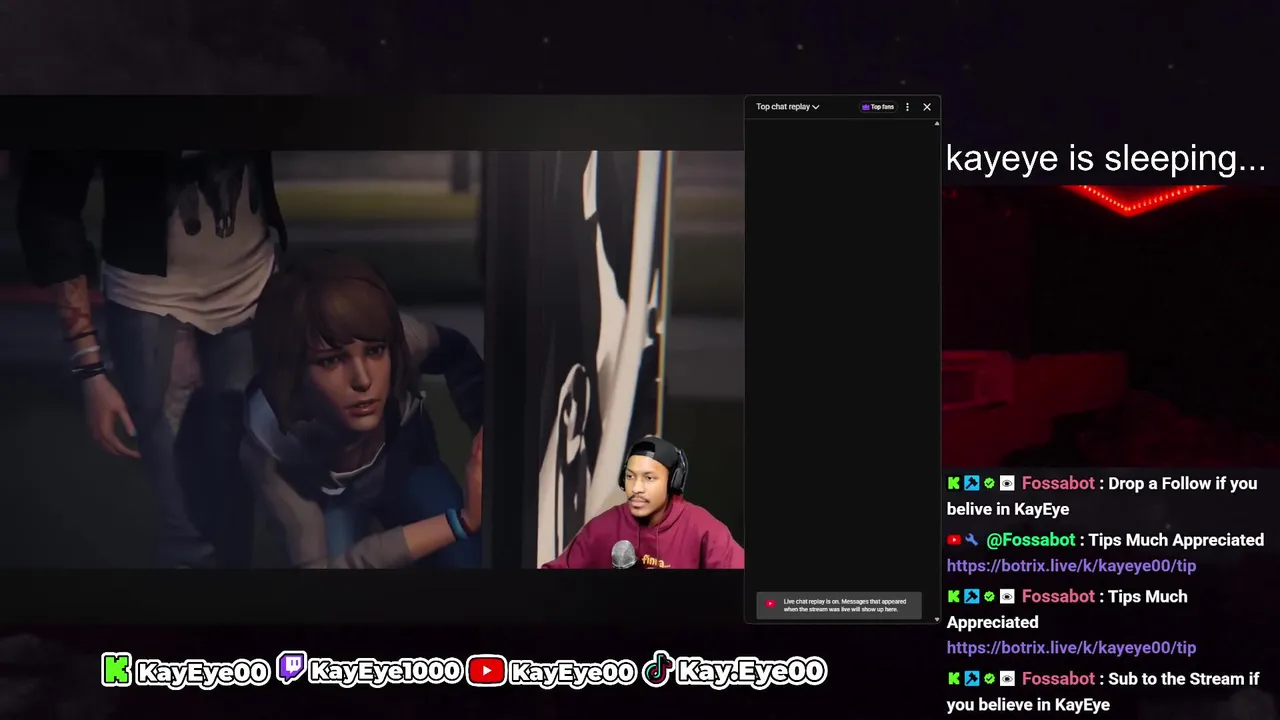
Task: Click the eye badge on 'Sub to the Stream' message
Action: [x=1007, y=680]
